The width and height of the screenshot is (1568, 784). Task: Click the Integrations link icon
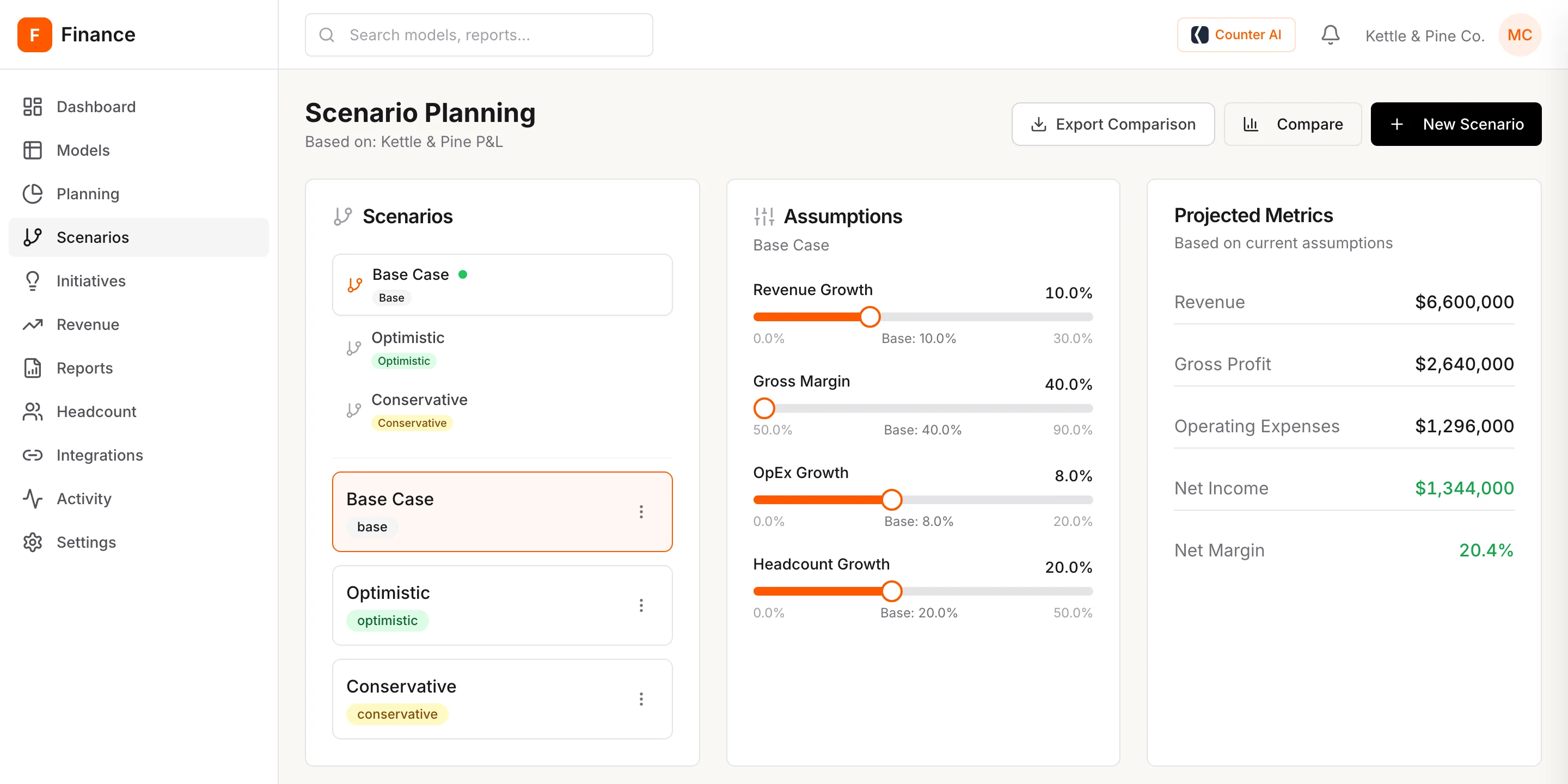32,455
